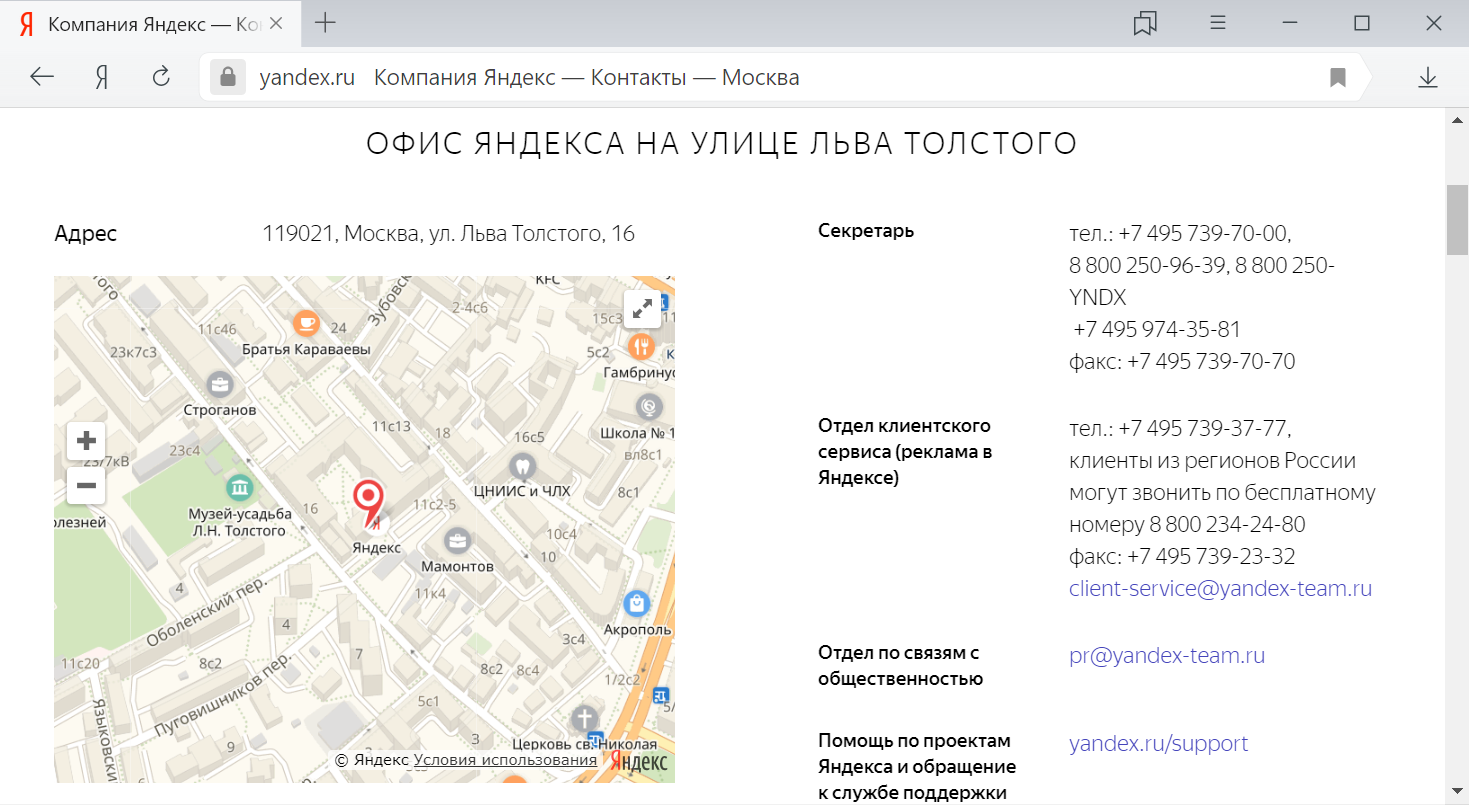Image resolution: width=1469 pixels, height=805 pixels.
Task: Click the vertical scrollbar thumb
Action: 1457,221
